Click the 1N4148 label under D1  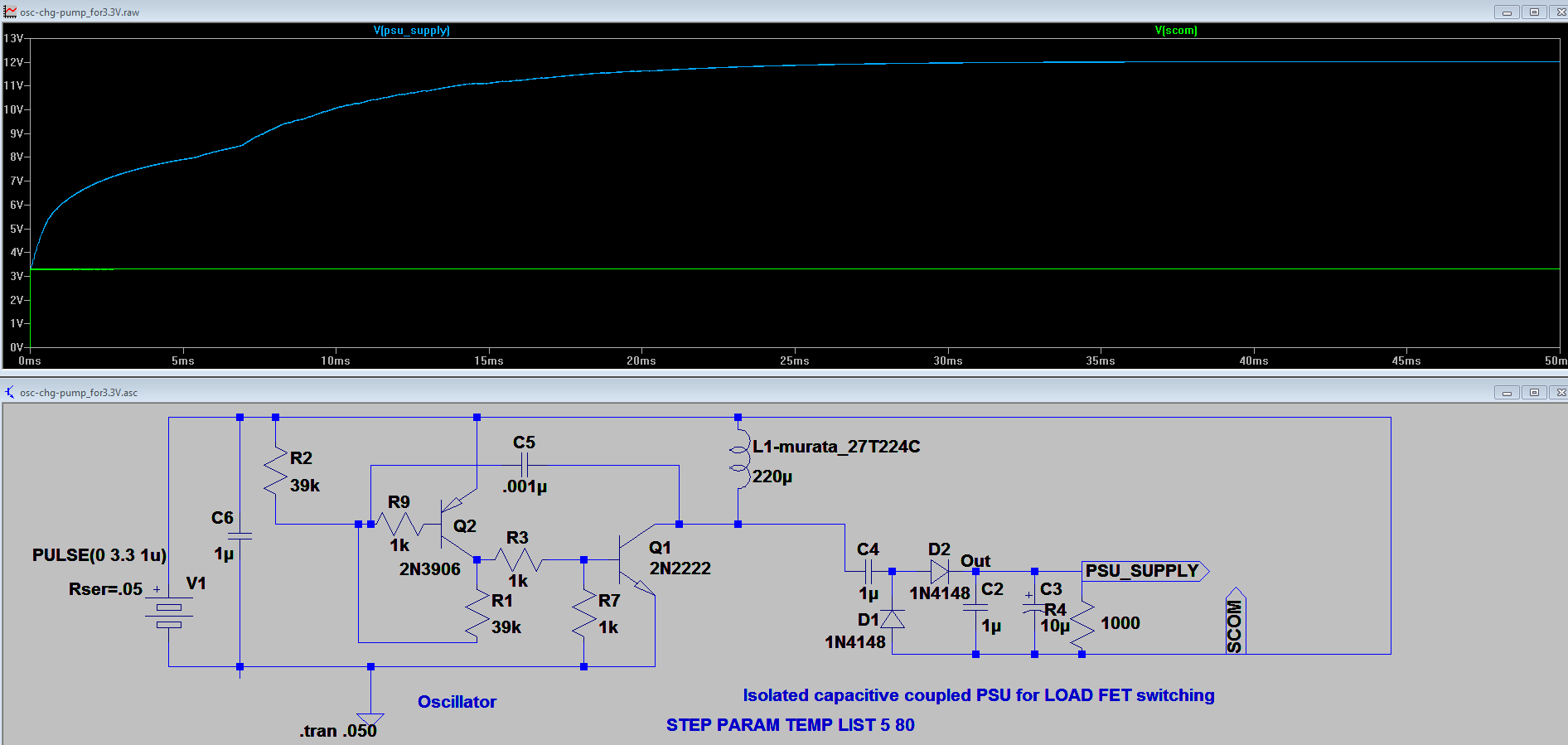coord(855,642)
